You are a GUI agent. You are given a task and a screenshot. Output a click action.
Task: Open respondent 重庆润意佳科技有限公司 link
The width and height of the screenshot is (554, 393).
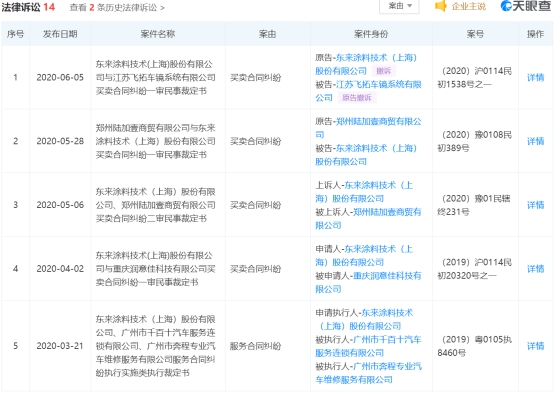pos(368,282)
